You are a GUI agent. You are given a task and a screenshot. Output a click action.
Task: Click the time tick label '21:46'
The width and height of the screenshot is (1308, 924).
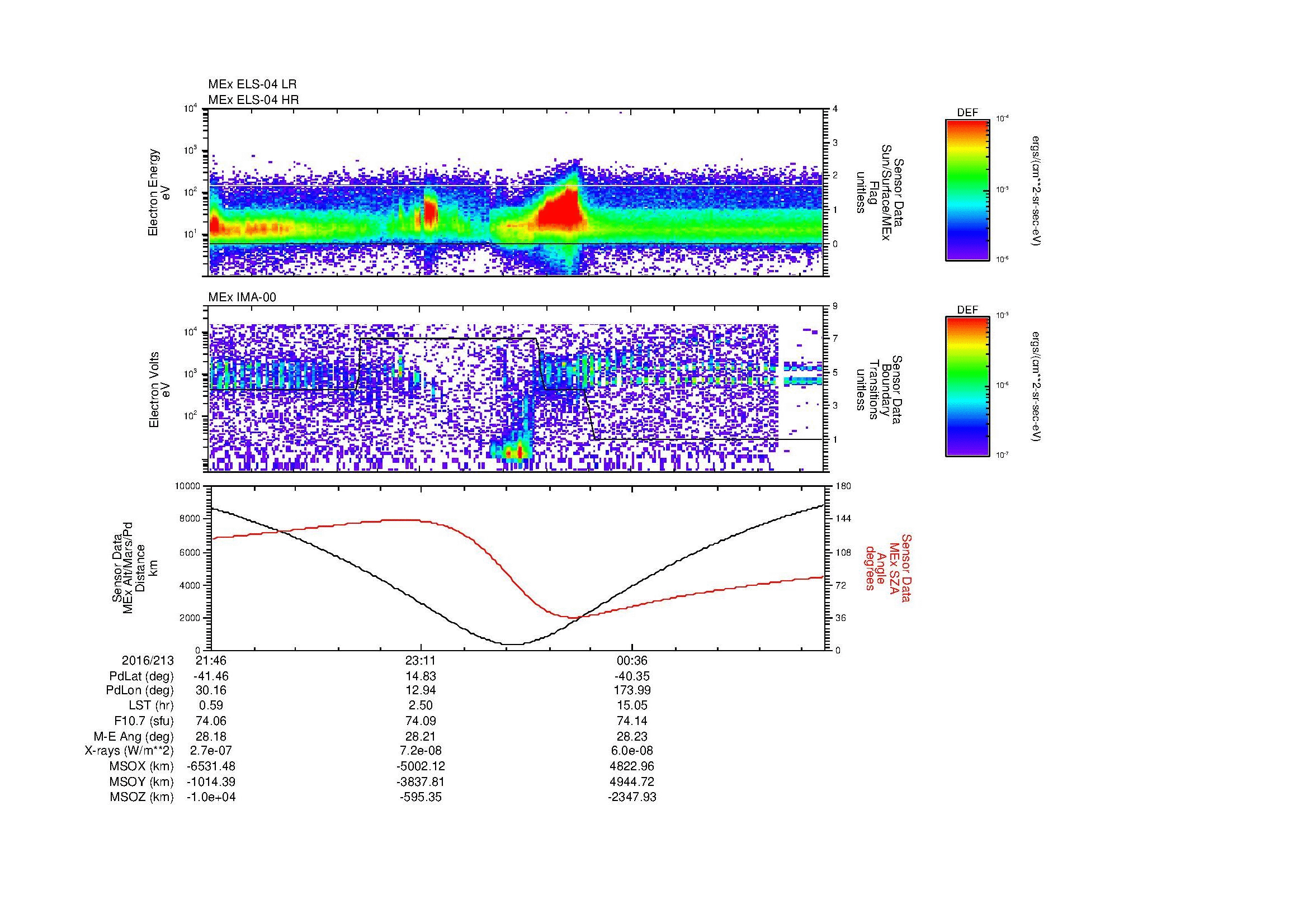(211, 660)
